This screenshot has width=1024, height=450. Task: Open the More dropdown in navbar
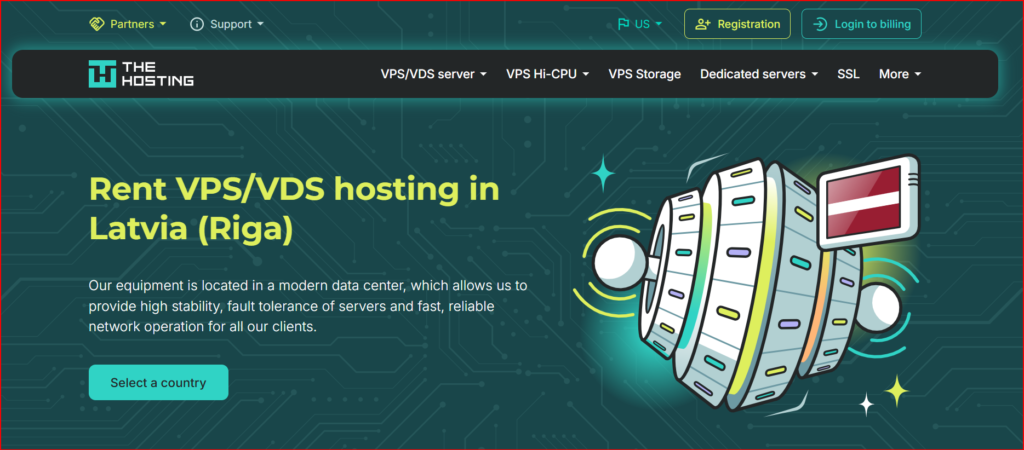point(899,74)
